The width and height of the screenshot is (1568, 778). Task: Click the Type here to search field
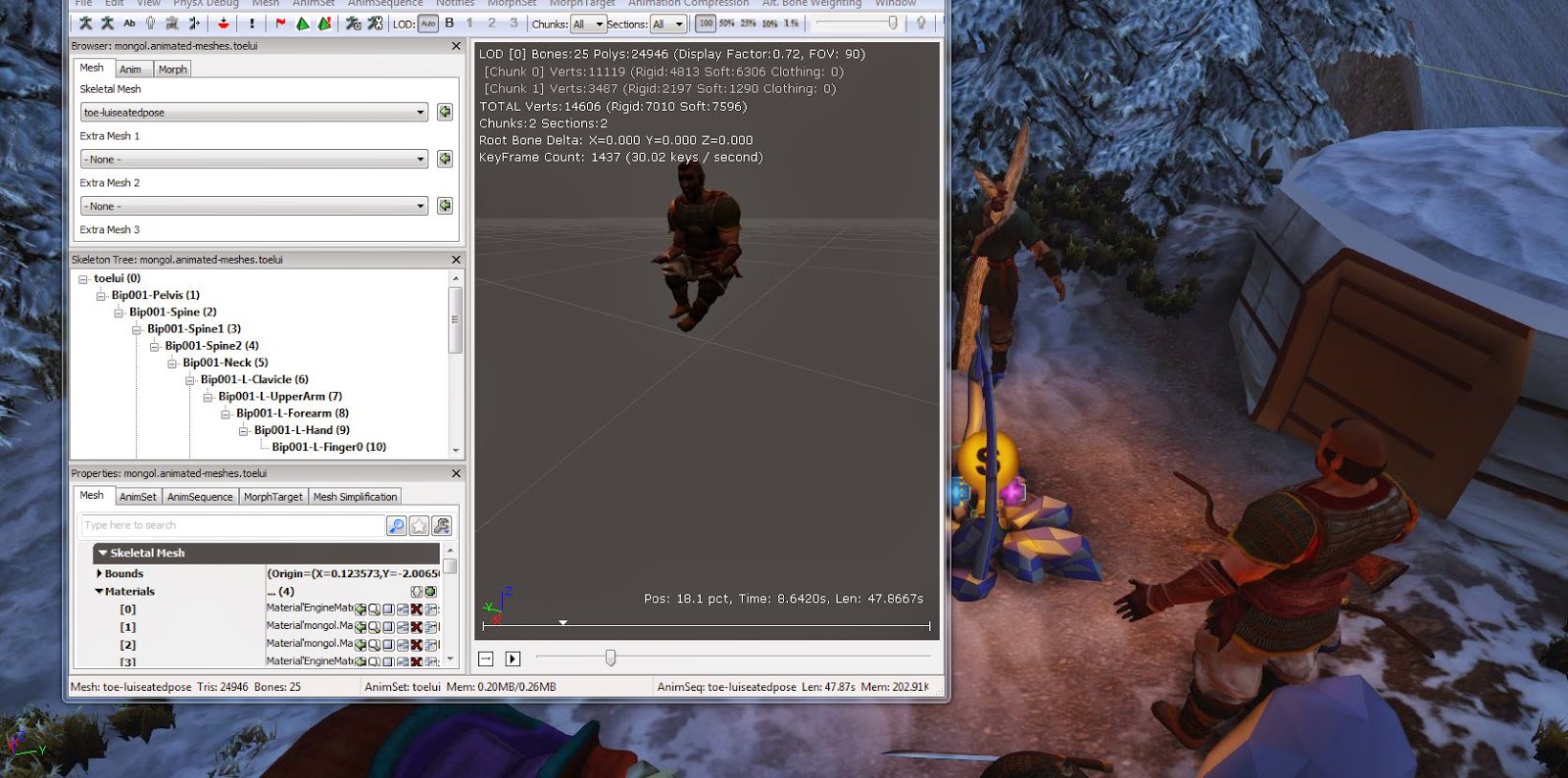point(233,526)
